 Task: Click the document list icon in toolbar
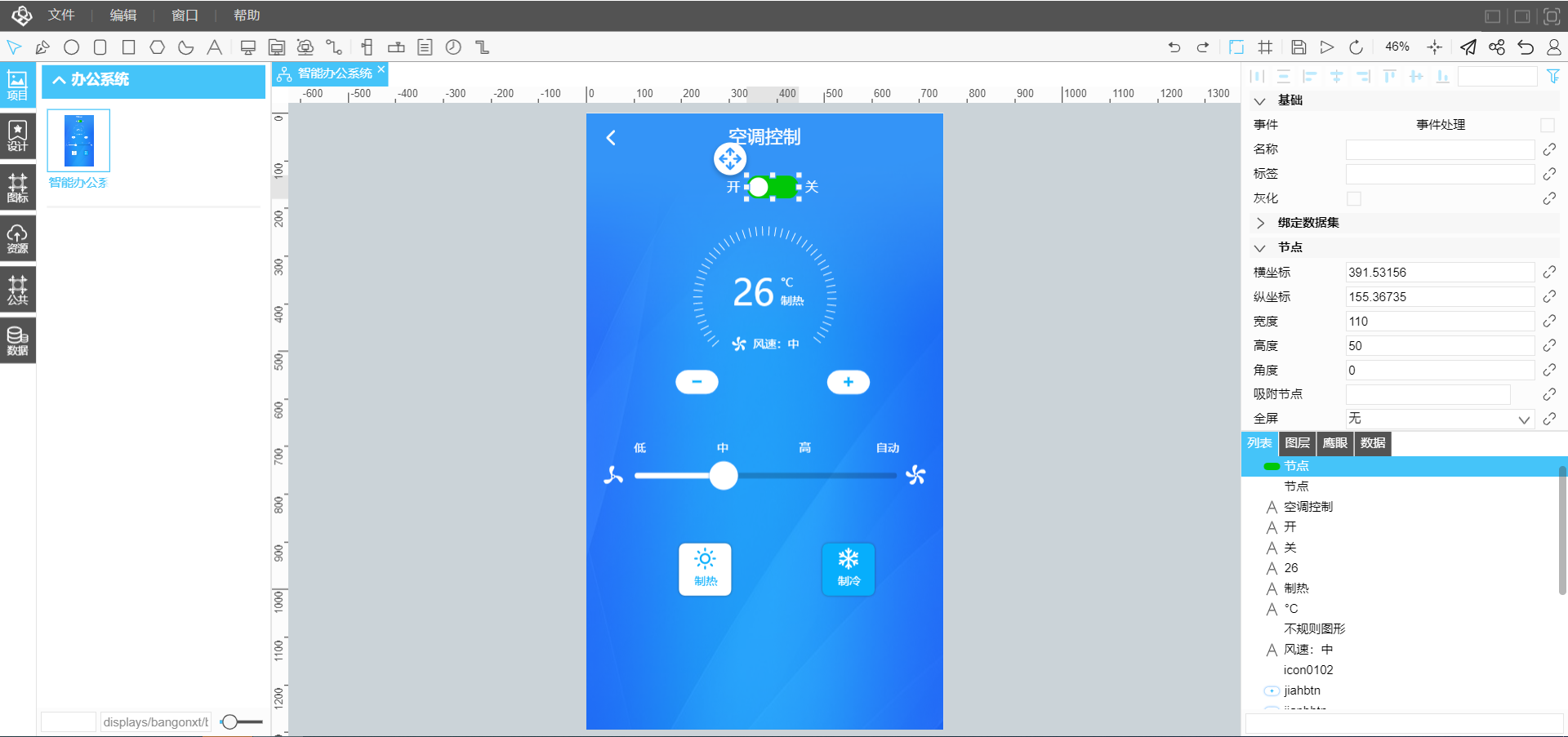click(425, 47)
